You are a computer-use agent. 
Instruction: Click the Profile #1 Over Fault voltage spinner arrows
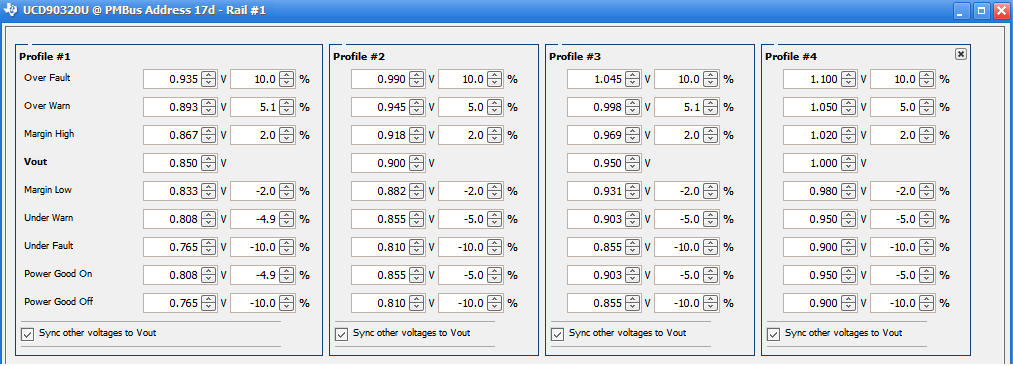pos(209,79)
